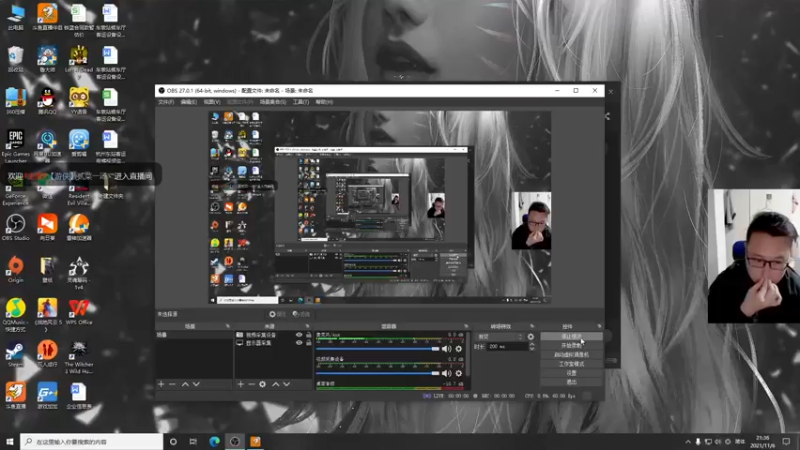The width and height of the screenshot is (800, 450).
Task: Open the 工具(T) menu
Action: 301,102
